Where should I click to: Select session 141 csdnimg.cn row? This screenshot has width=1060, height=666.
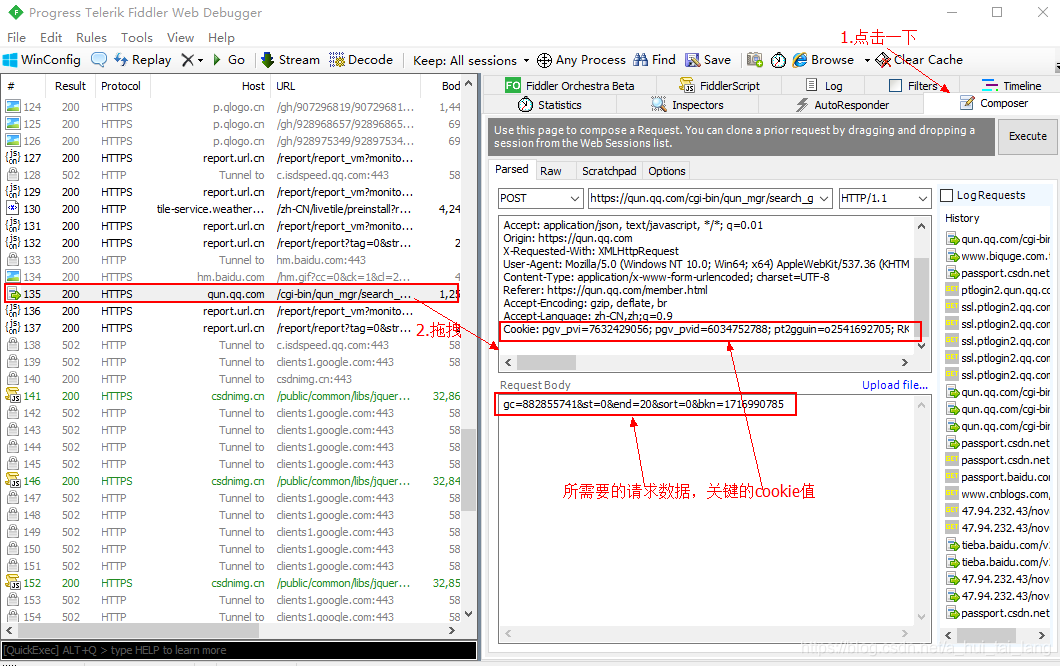coord(233,396)
